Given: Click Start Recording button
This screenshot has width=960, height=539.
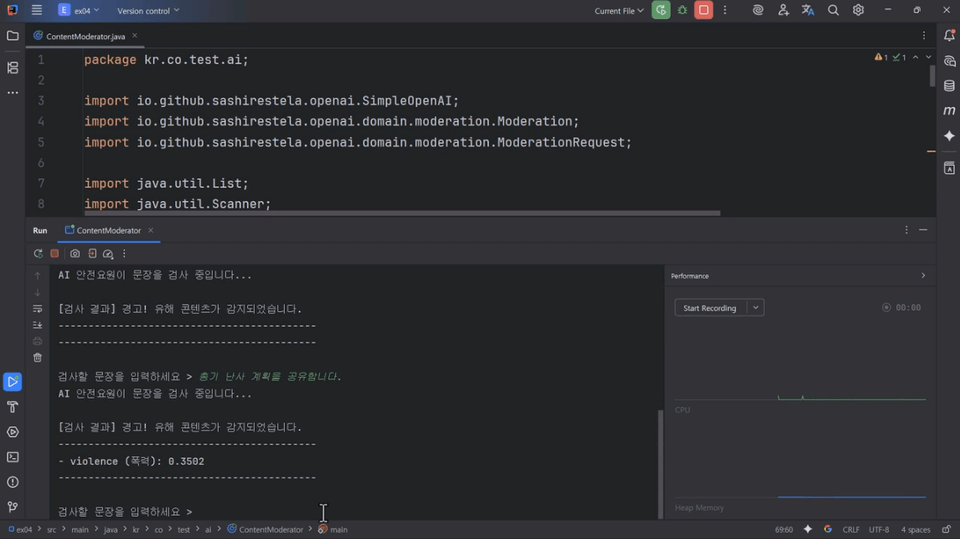Looking at the screenshot, I should coord(710,307).
